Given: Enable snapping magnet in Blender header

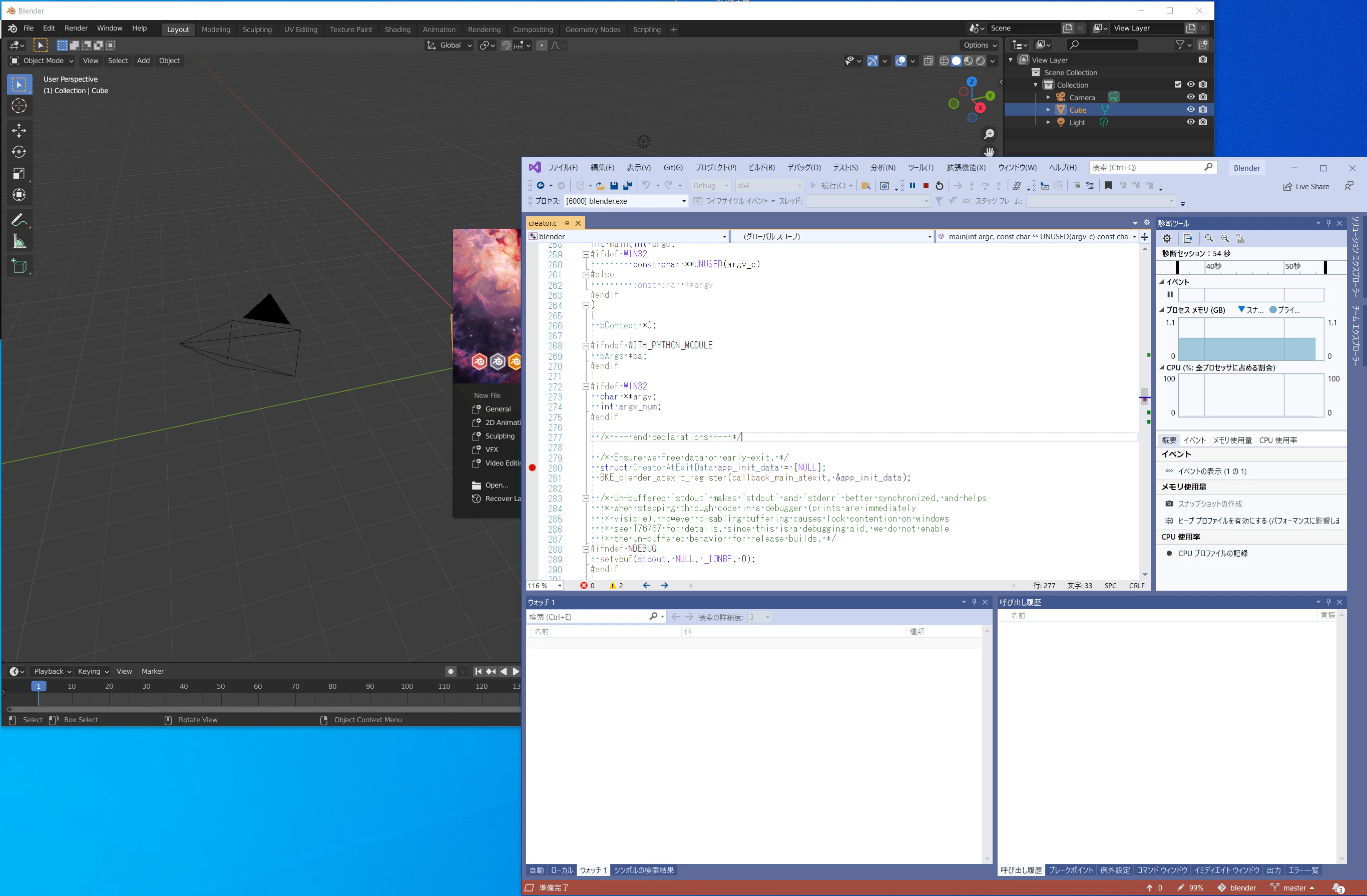Looking at the screenshot, I should 506,46.
